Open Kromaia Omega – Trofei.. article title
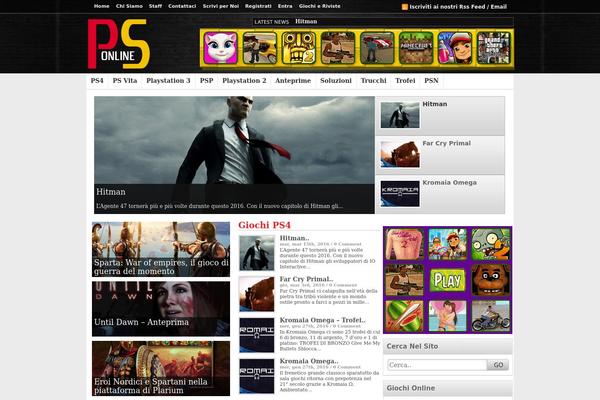This screenshot has height=400, width=600. tap(323, 320)
